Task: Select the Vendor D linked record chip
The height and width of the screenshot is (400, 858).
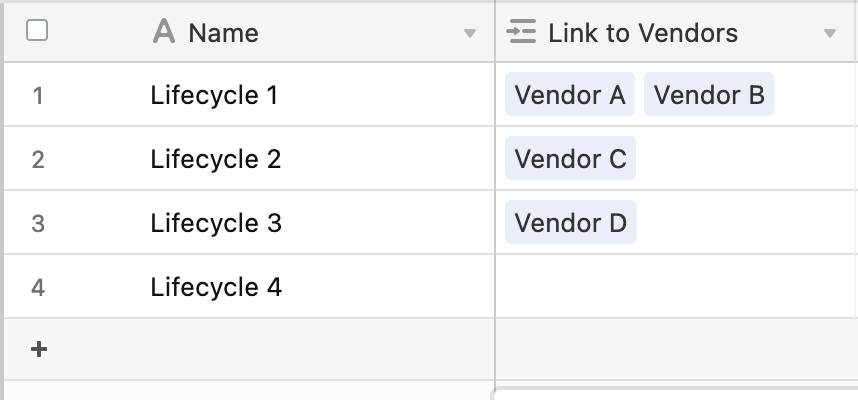Action: (x=571, y=222)
